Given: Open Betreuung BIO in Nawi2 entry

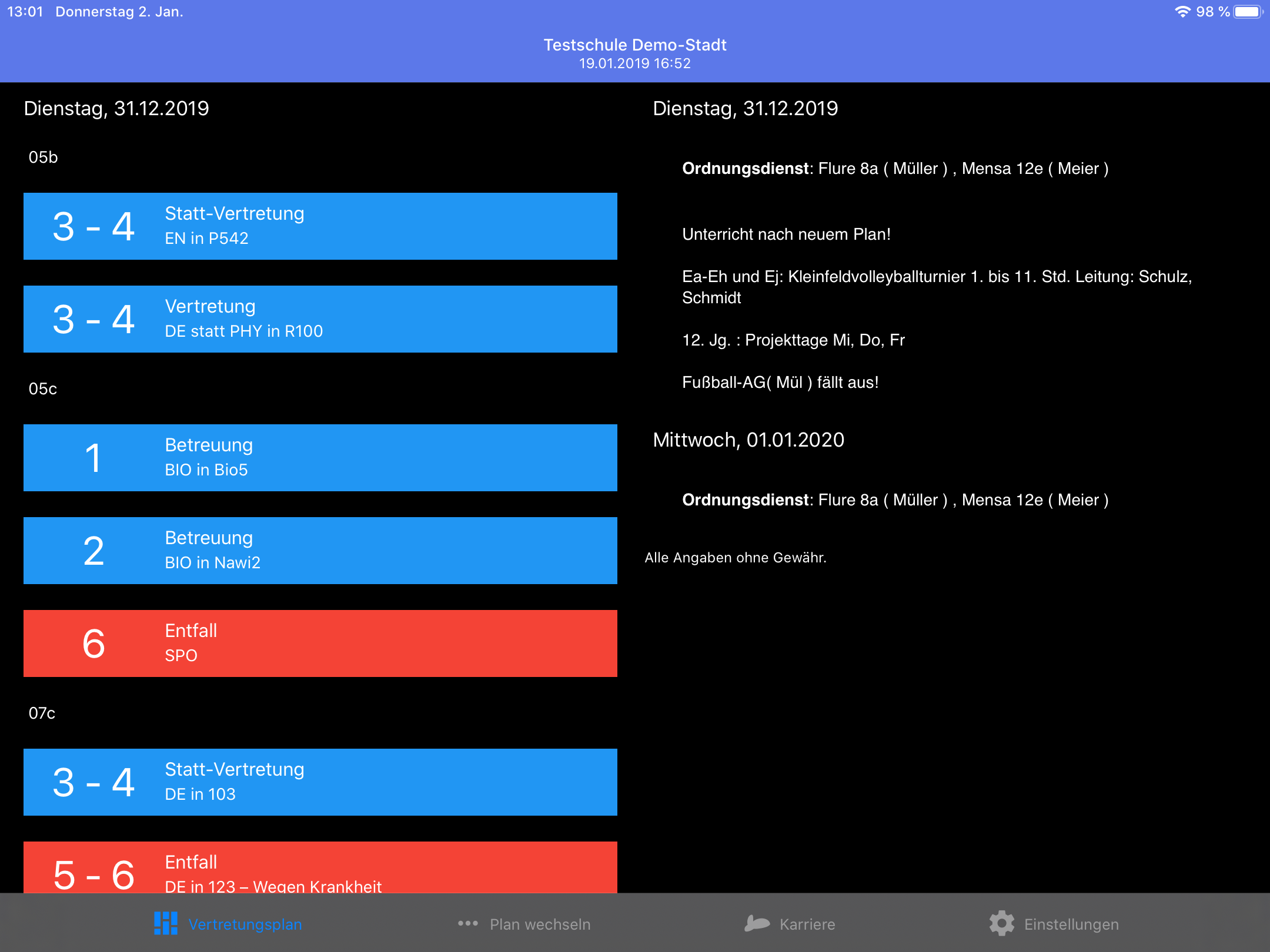Looking at the screenshot, I should [320, 551].
